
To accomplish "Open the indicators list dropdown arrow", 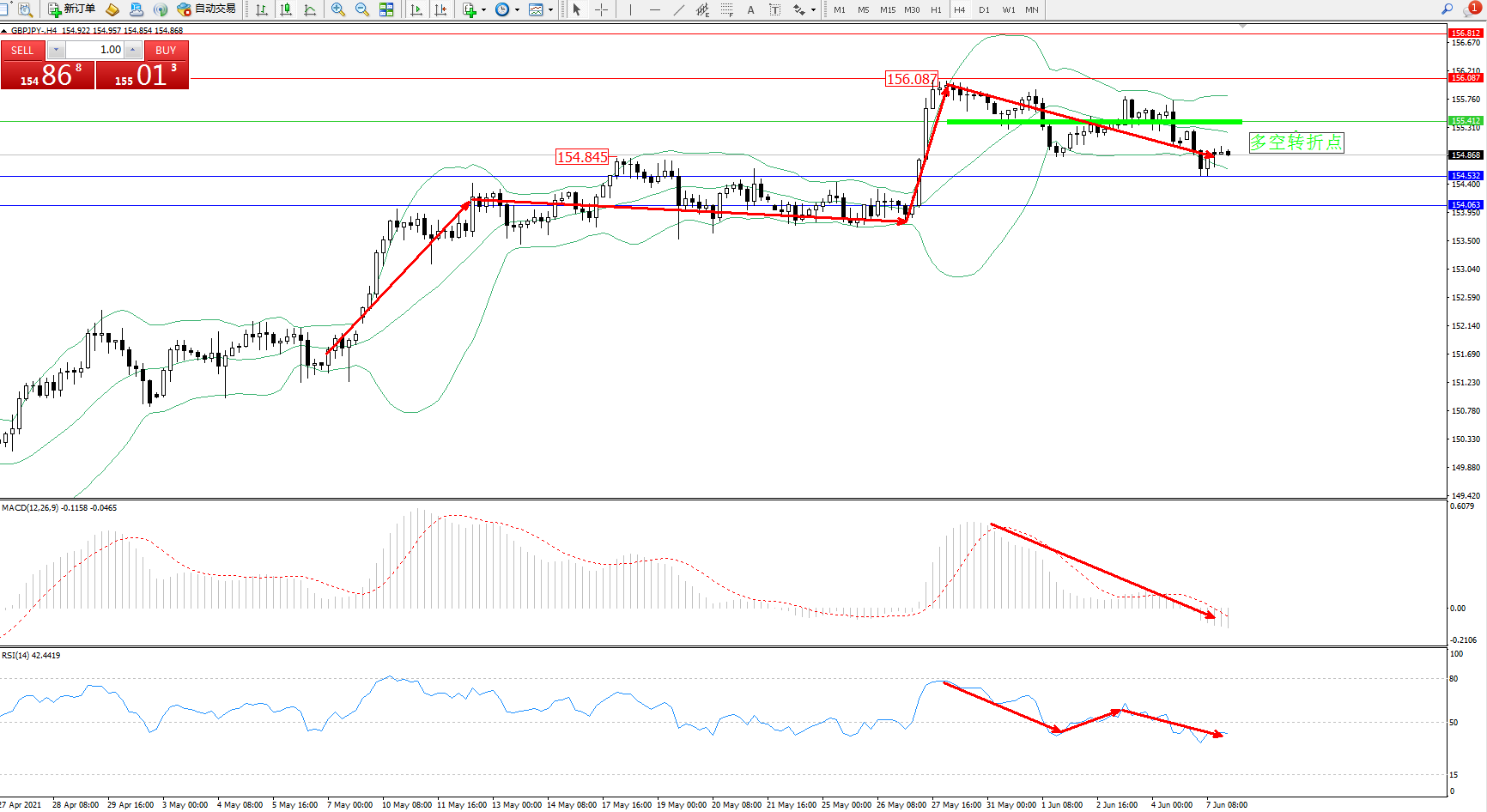I will pyautogui.click(x=483, y=10).
